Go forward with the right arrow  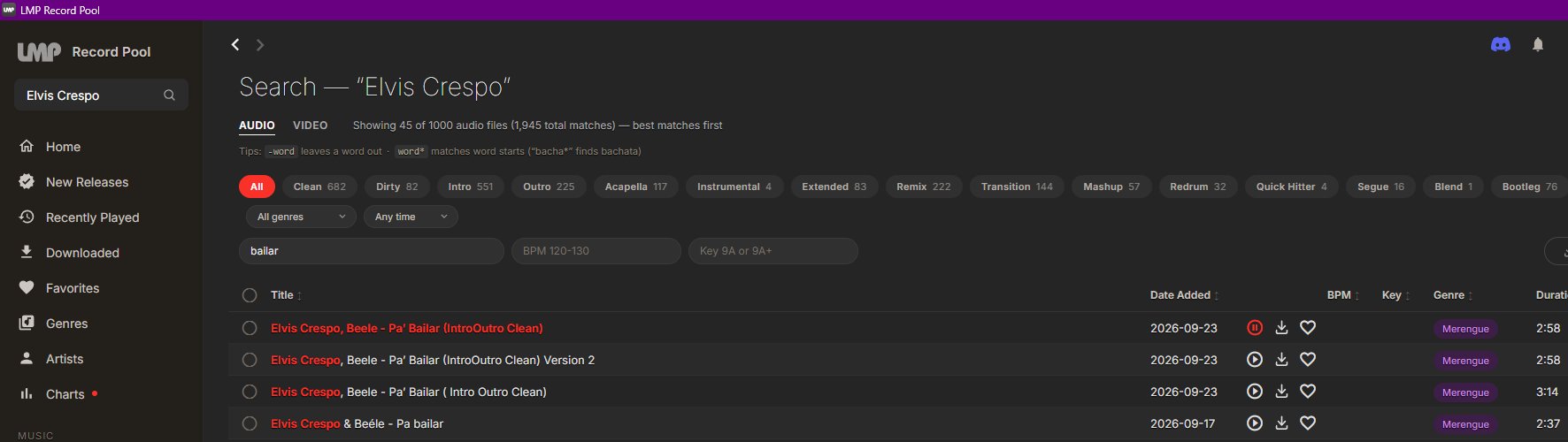coord(260,44)
